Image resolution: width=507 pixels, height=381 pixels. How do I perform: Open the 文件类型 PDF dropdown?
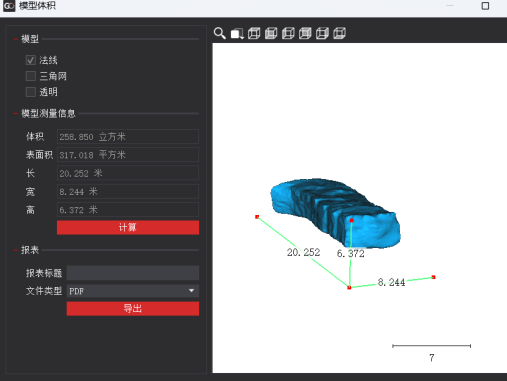pyautogui.click(x=133, y=291)
